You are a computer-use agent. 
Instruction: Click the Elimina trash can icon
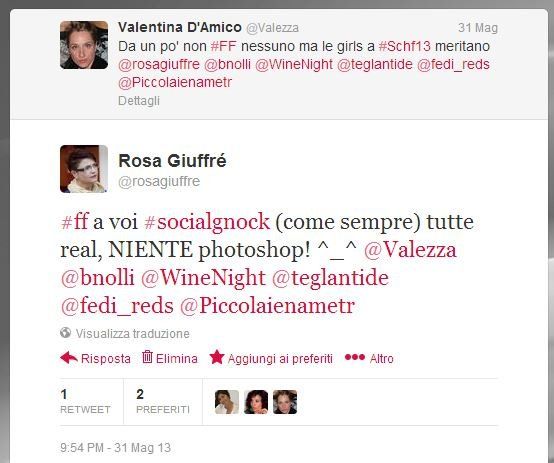pos(147,357)
